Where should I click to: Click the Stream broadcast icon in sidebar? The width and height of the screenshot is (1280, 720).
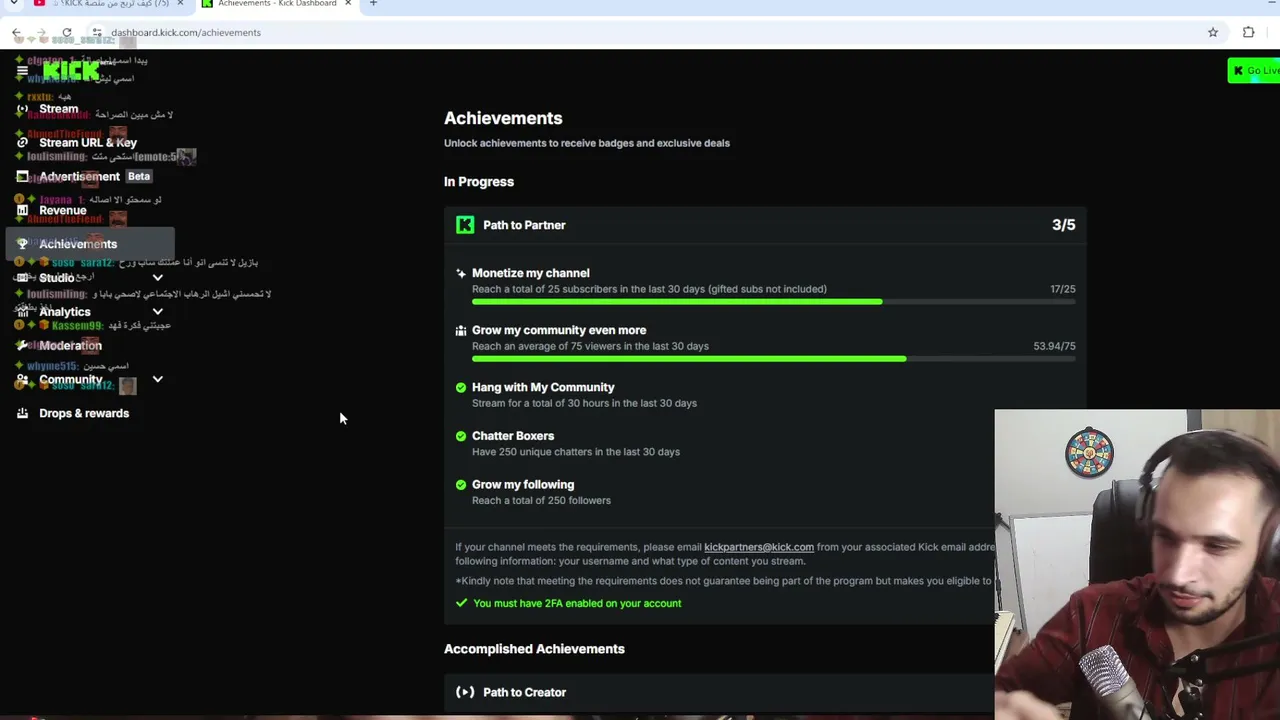point(22,109)
